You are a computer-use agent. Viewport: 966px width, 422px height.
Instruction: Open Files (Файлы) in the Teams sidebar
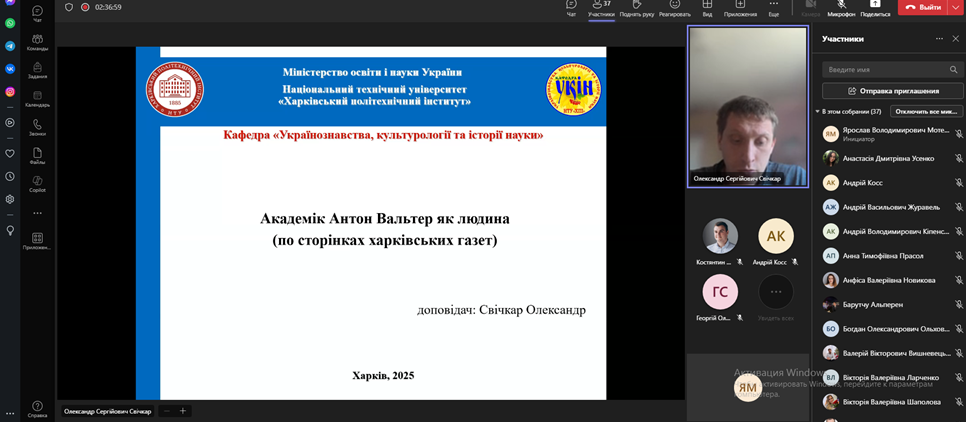37,154
